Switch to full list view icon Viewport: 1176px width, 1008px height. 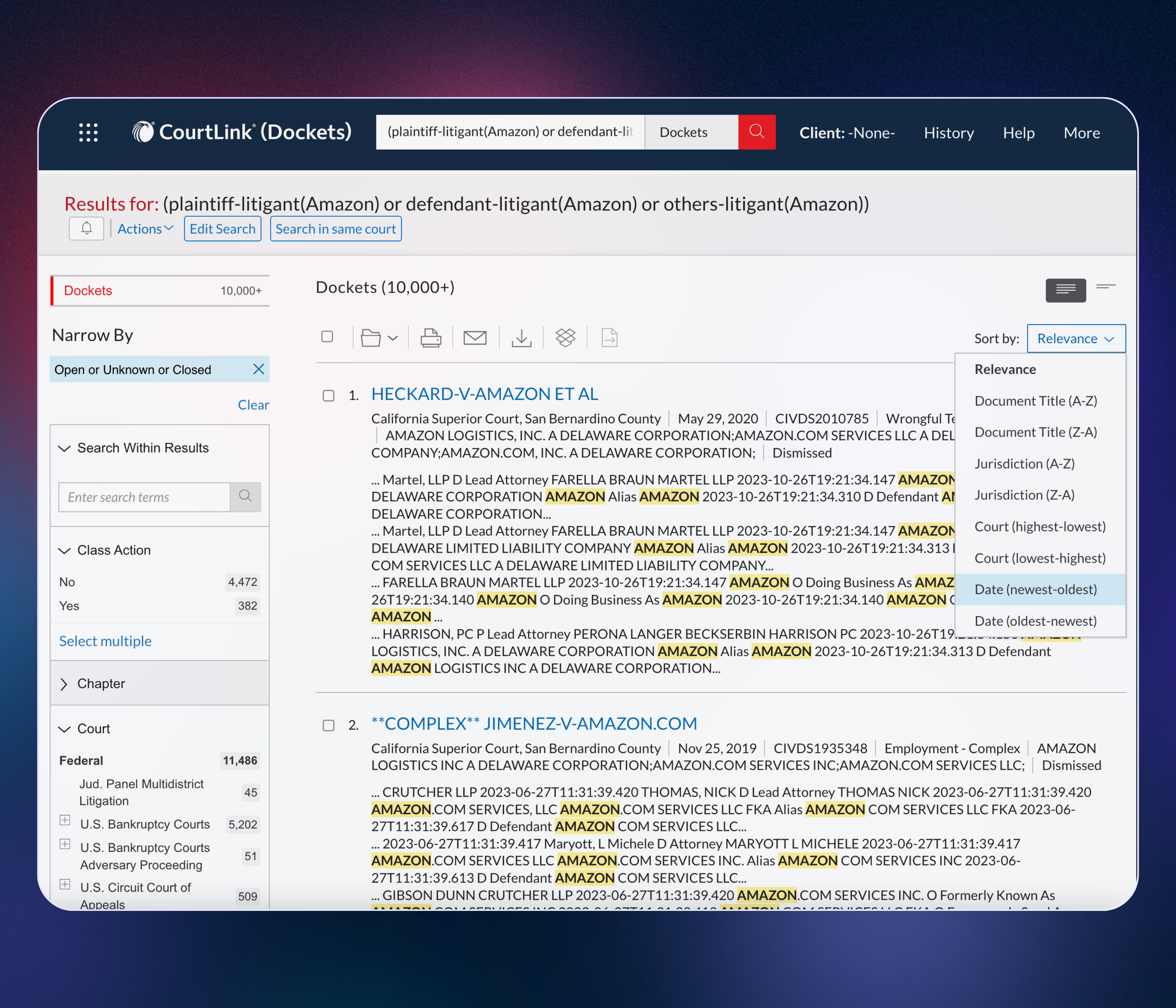point(1066,290)
